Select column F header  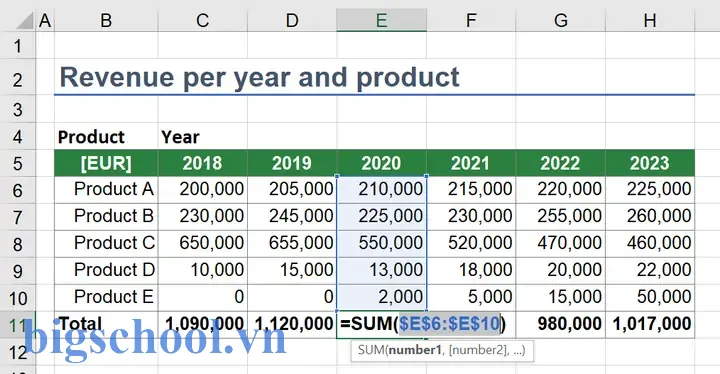tap(471, 21)
